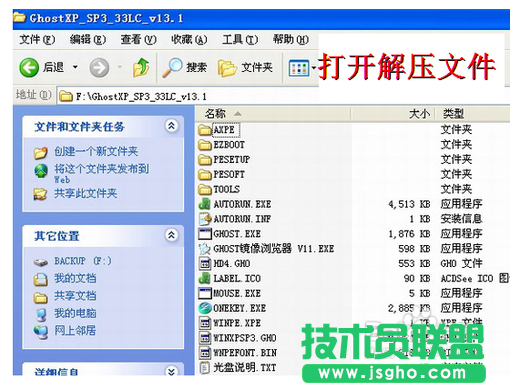Open the Views icon in toolbar

point(299,68)
